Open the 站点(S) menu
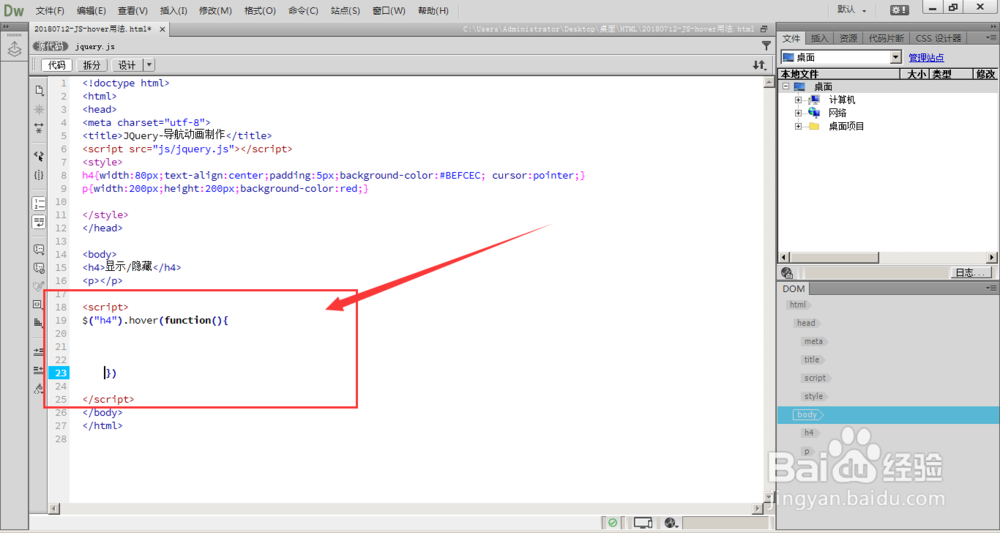The width and height of the screenshot is (1000, 533). pos(345,11)
